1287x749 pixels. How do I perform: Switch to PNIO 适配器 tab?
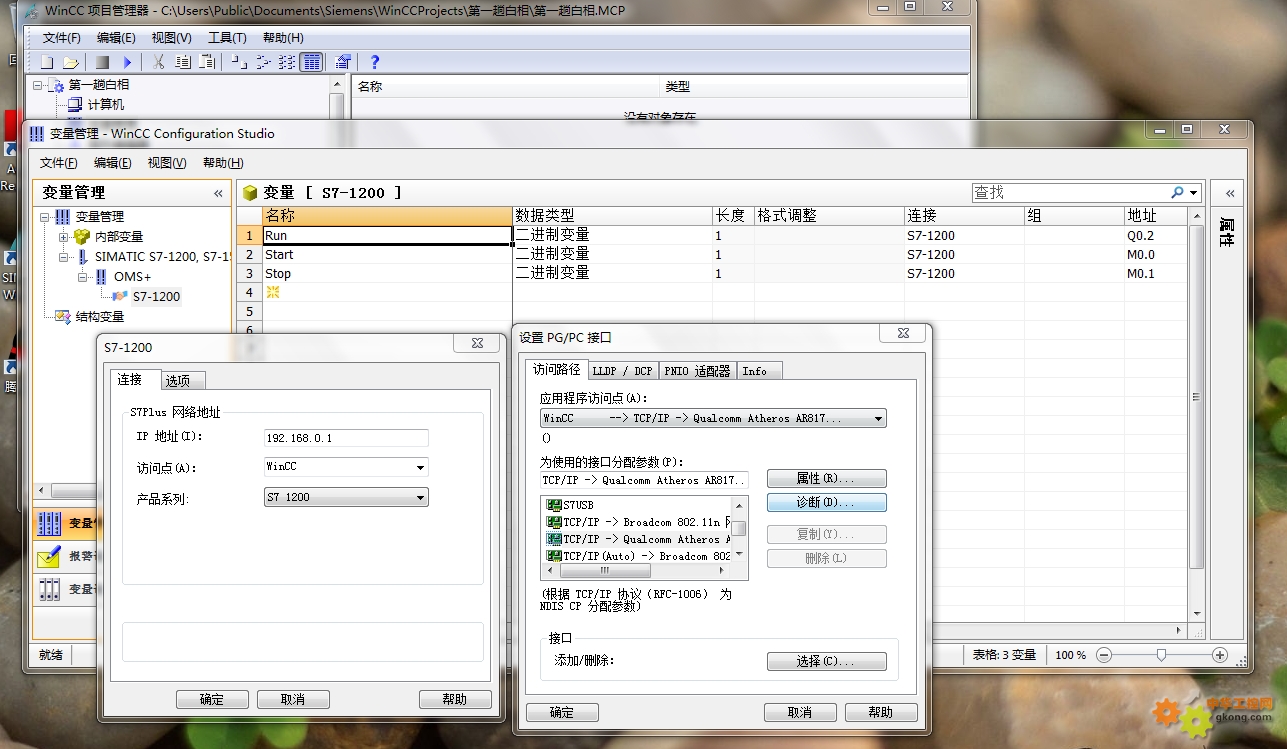pyautogui.click(x=697, y=371)
